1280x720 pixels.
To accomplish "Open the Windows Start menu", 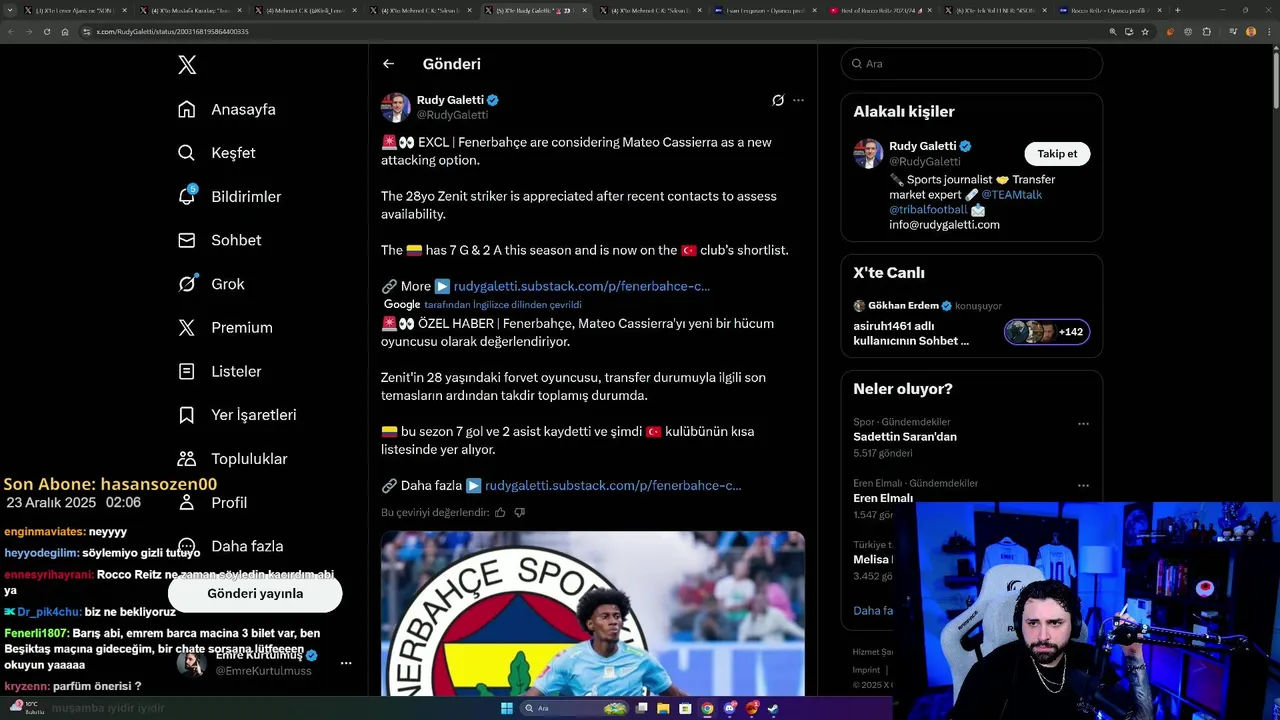I will coord(507,709).
